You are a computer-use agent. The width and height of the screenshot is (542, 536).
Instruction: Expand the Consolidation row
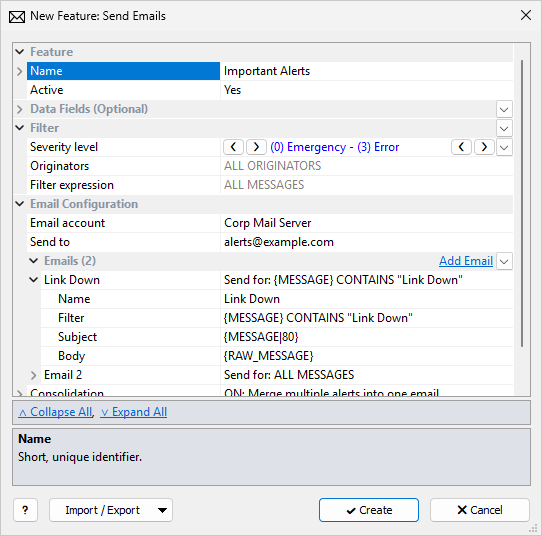pos(20,393)
